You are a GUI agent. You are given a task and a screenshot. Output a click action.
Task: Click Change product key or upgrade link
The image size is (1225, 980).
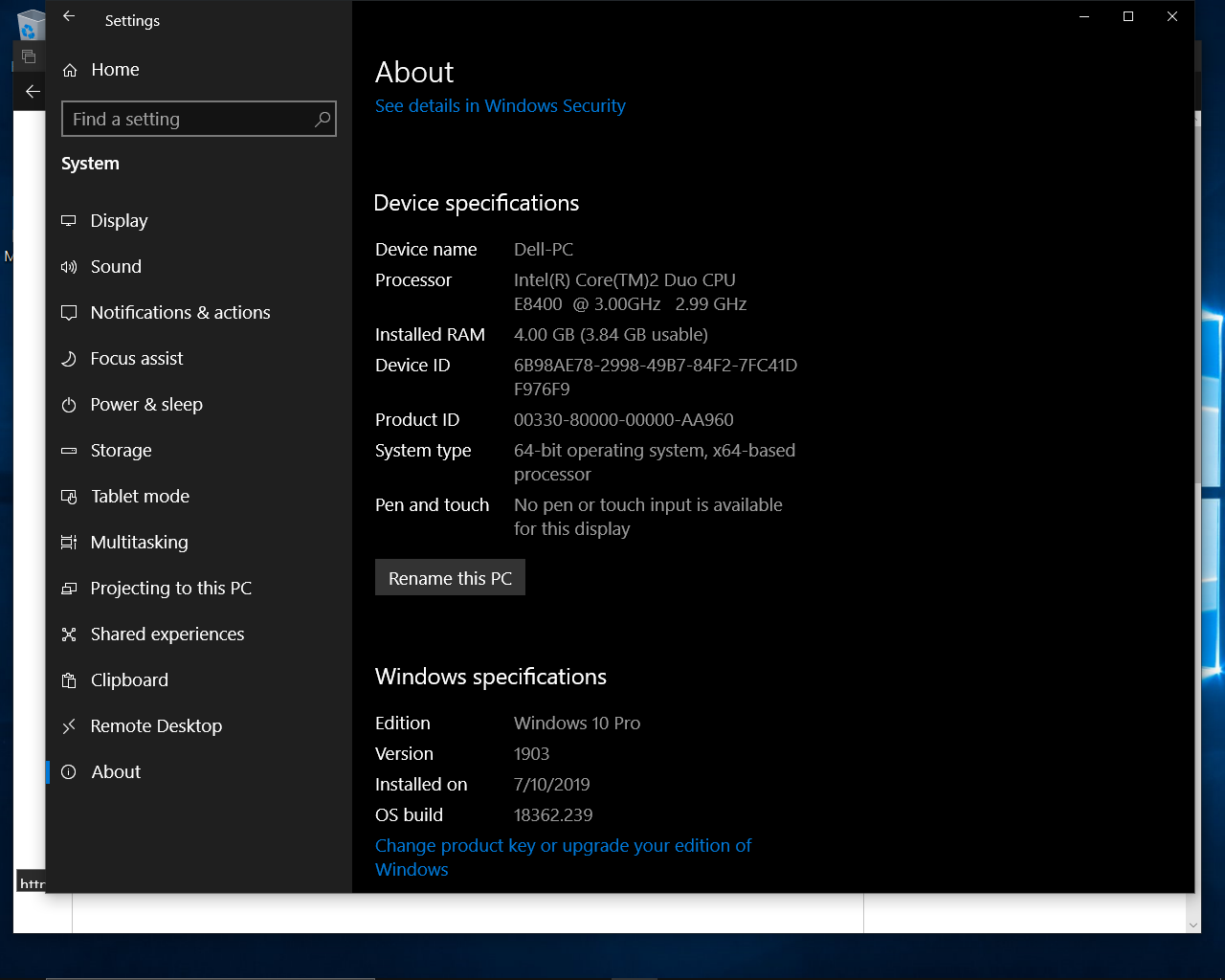click(x=564, y=857)
